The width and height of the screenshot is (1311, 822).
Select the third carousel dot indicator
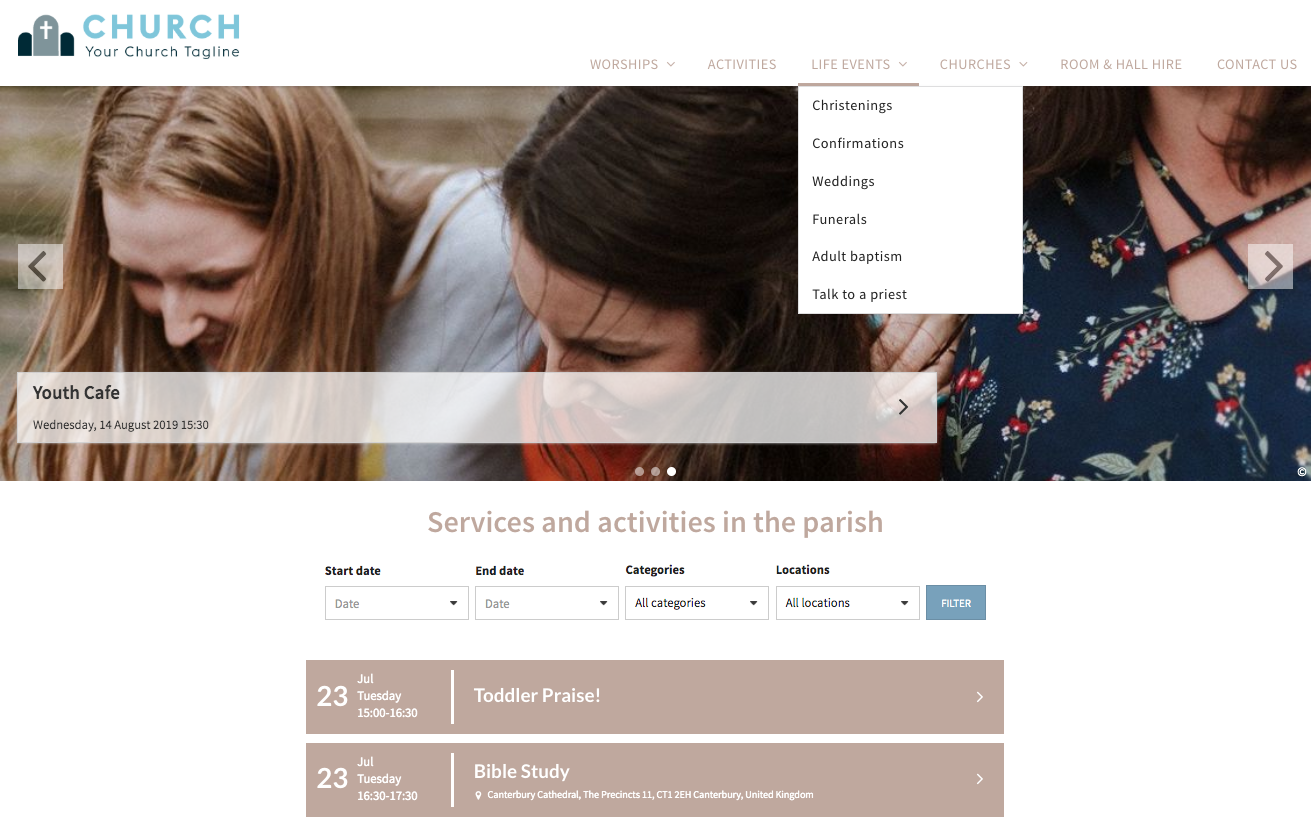(x=671, y=471)
